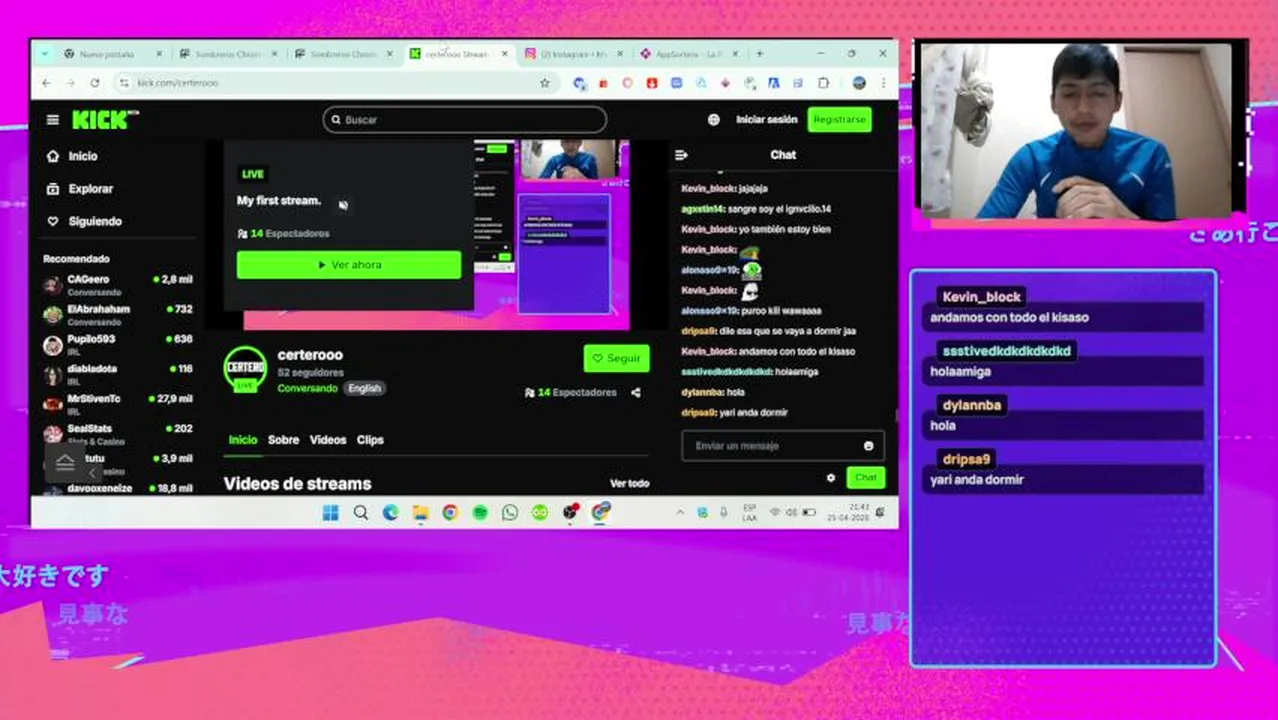1278x720 pixels.
Task: Click the green Chat send button
Action: point(865,478)
